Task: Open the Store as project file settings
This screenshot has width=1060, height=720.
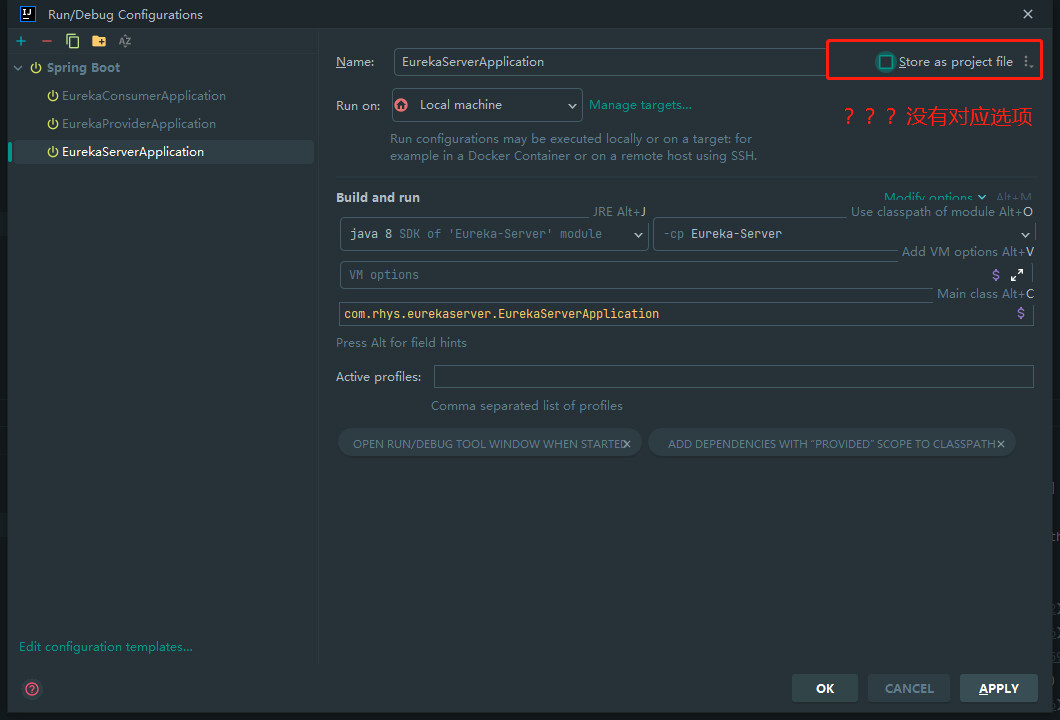Action: click(1028, 62)
